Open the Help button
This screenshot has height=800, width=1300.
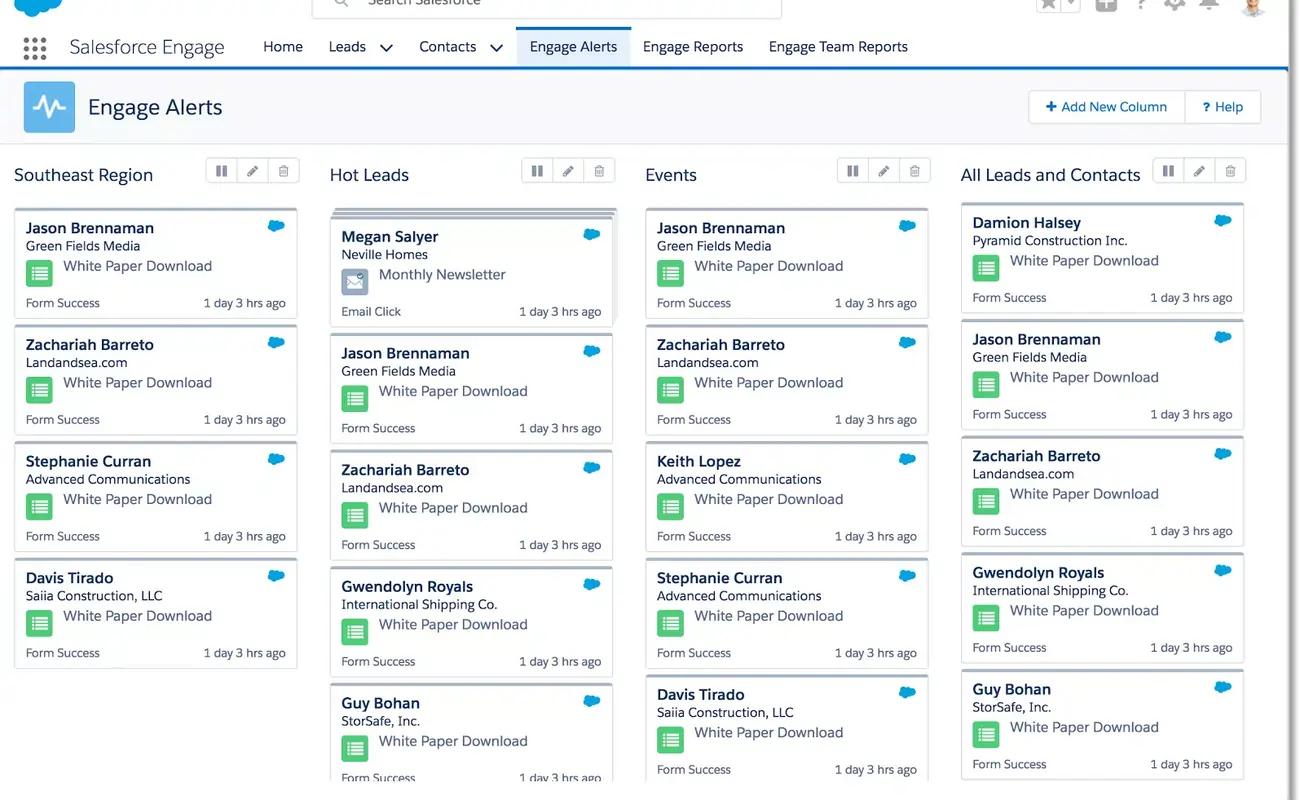pos(1223,107)
